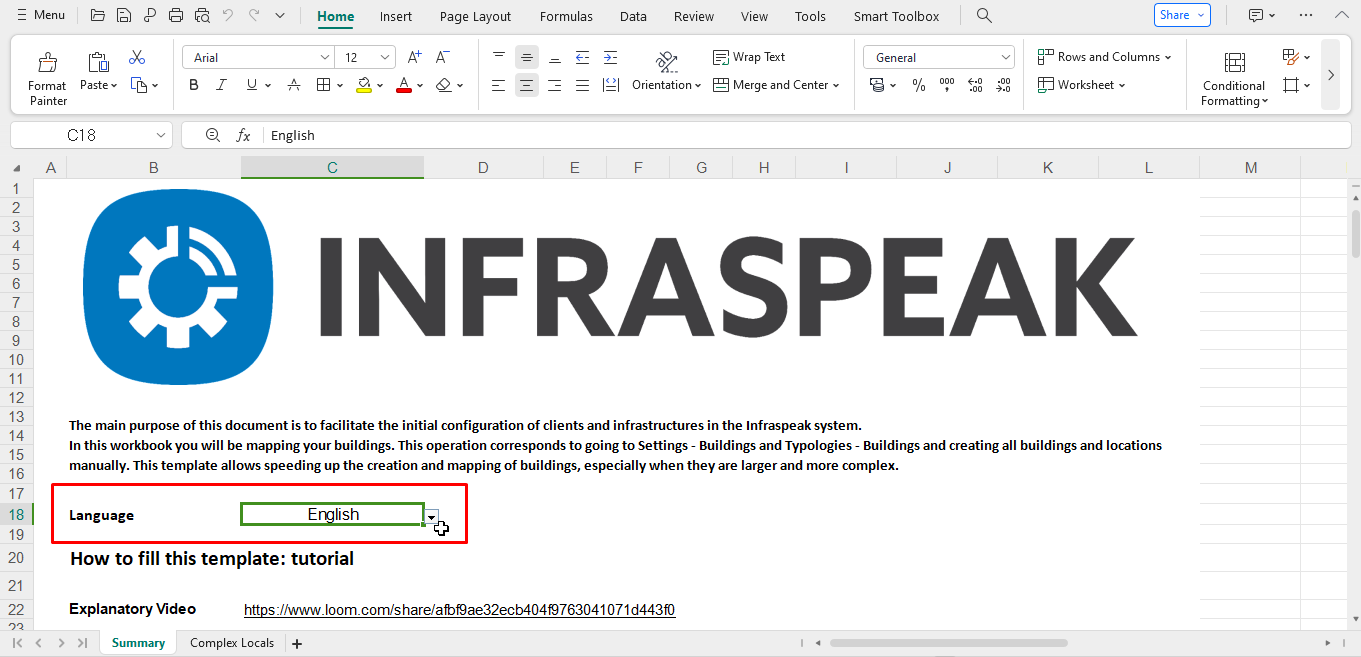Justify the text alignment

click(583, 85)
